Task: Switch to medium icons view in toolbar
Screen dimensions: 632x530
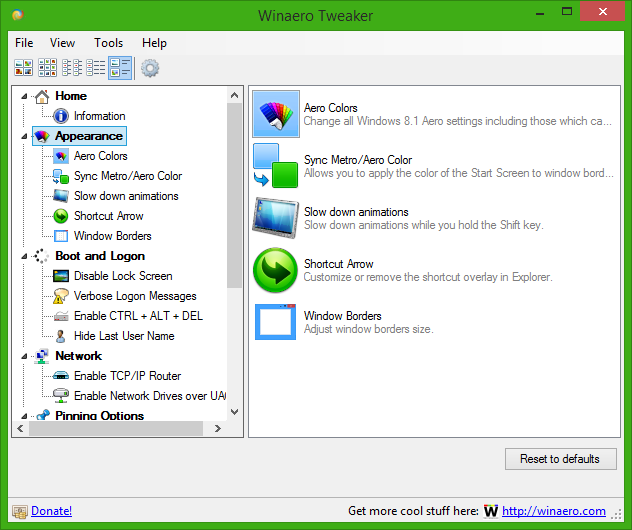Action: coord(48,68)
